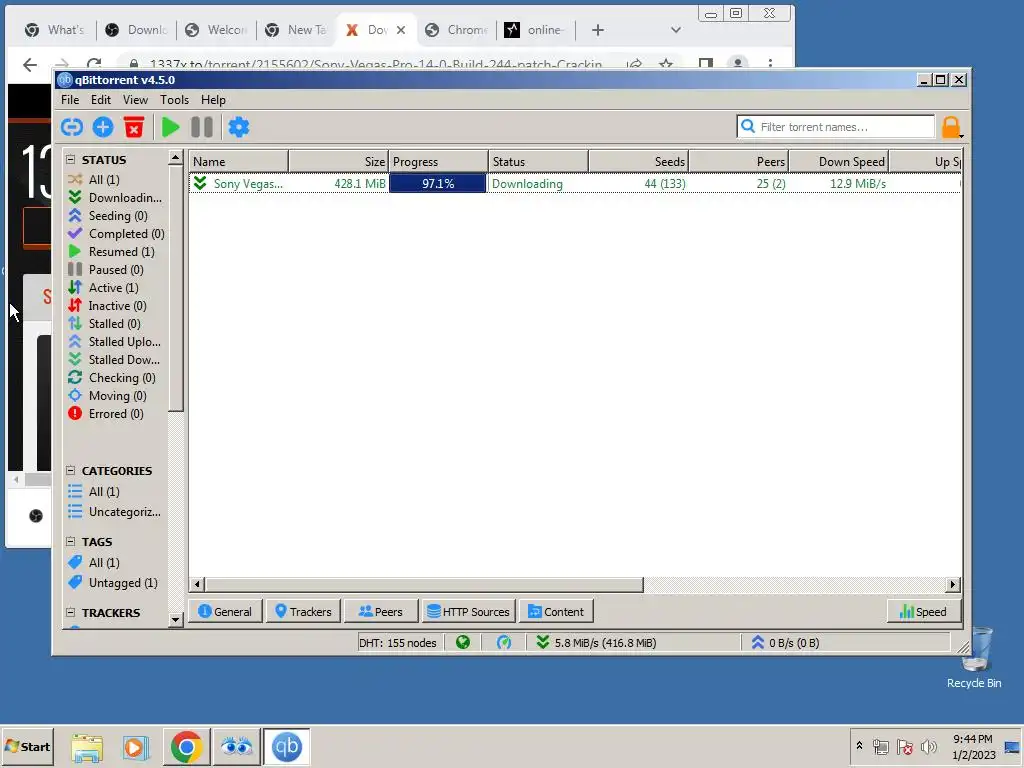Sort by Name column header
Image resolution: width=1024 pixels, height=768 pixels.
pyautogui.click(x=239, y=161)
